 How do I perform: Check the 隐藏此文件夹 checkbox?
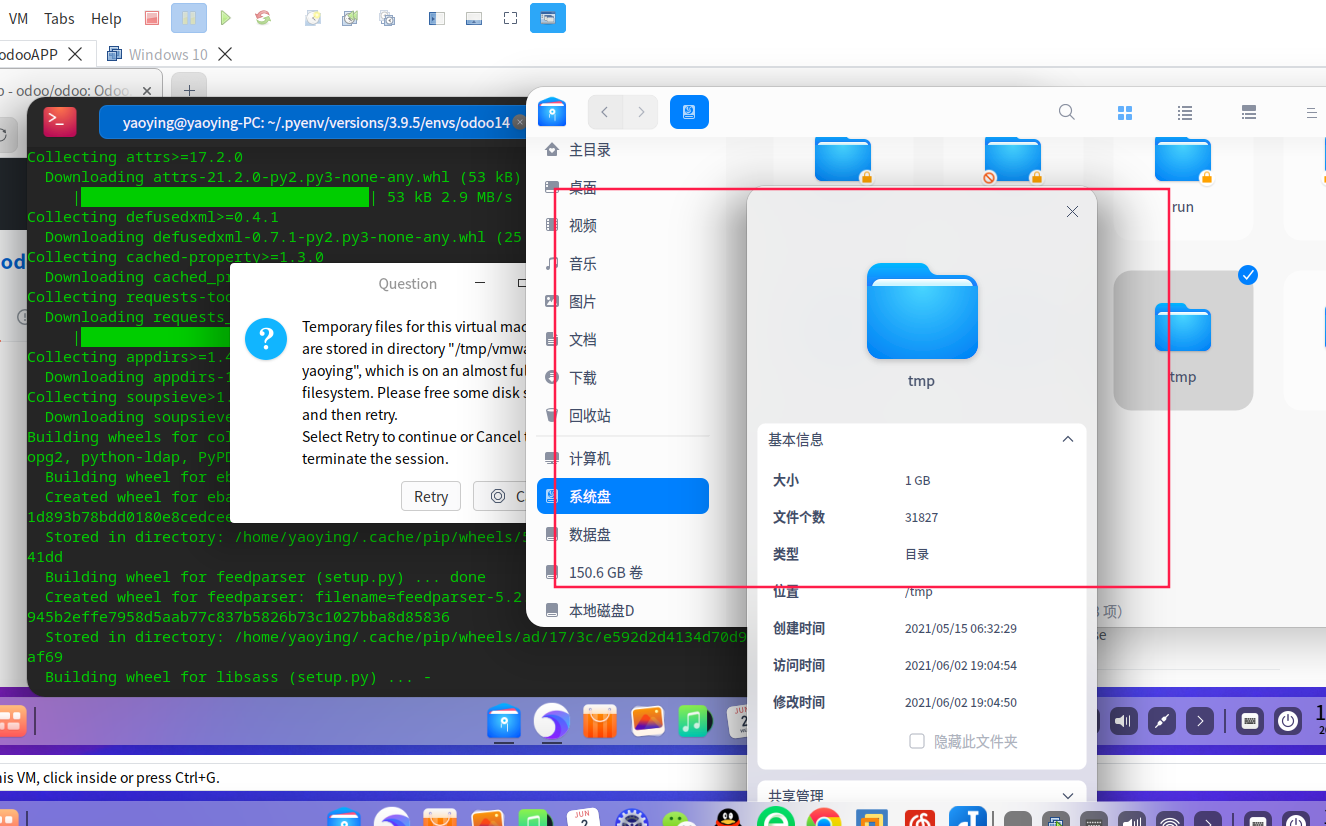(916, 741)
